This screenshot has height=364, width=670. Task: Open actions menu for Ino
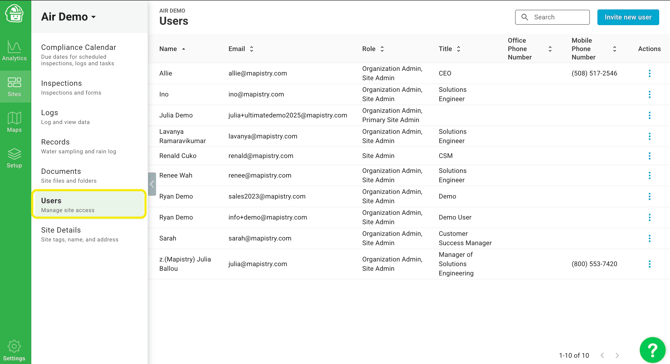(x=649, y=94)
